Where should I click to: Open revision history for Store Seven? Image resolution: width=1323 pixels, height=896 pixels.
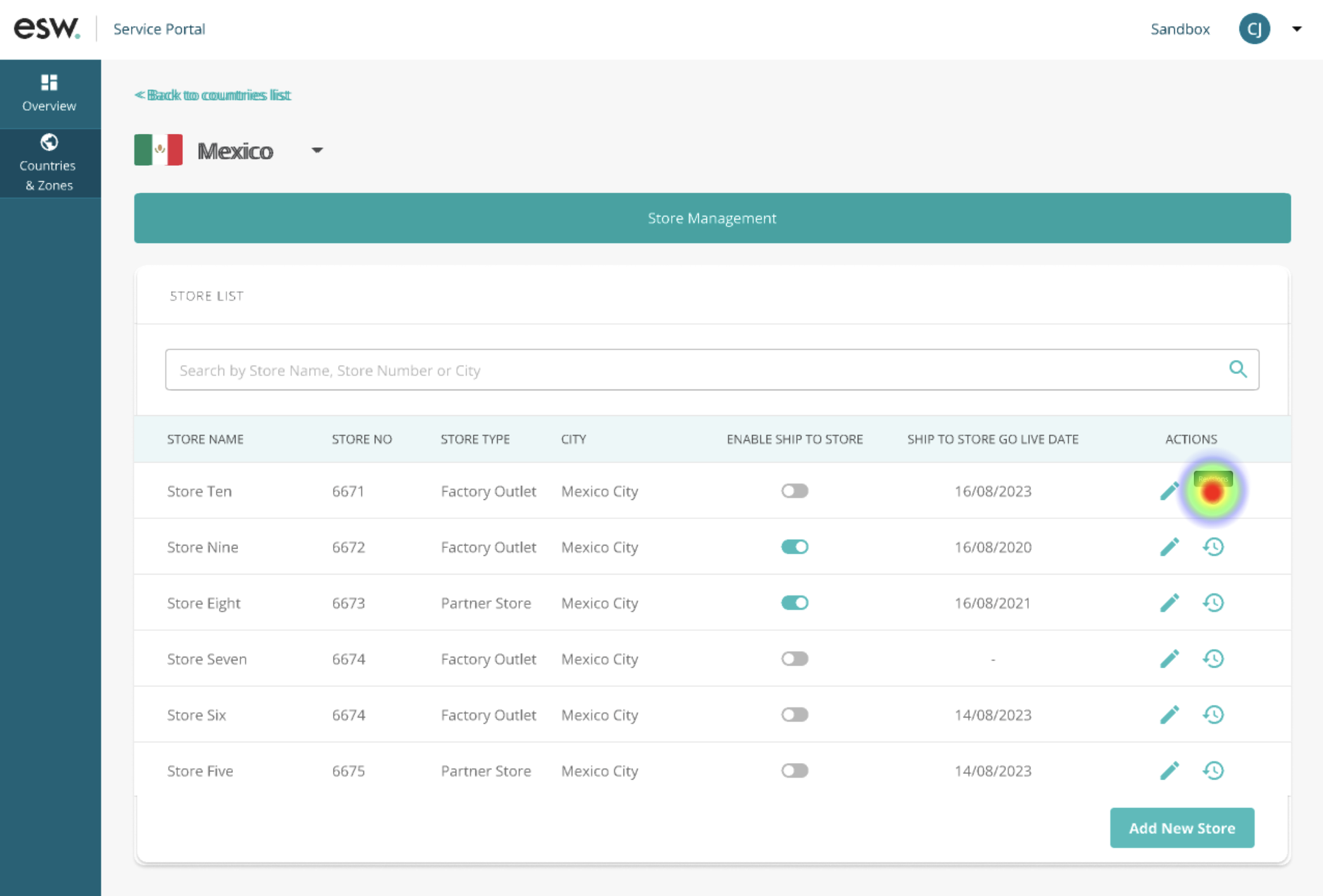pyautogui.click(x=1213, y=659)
